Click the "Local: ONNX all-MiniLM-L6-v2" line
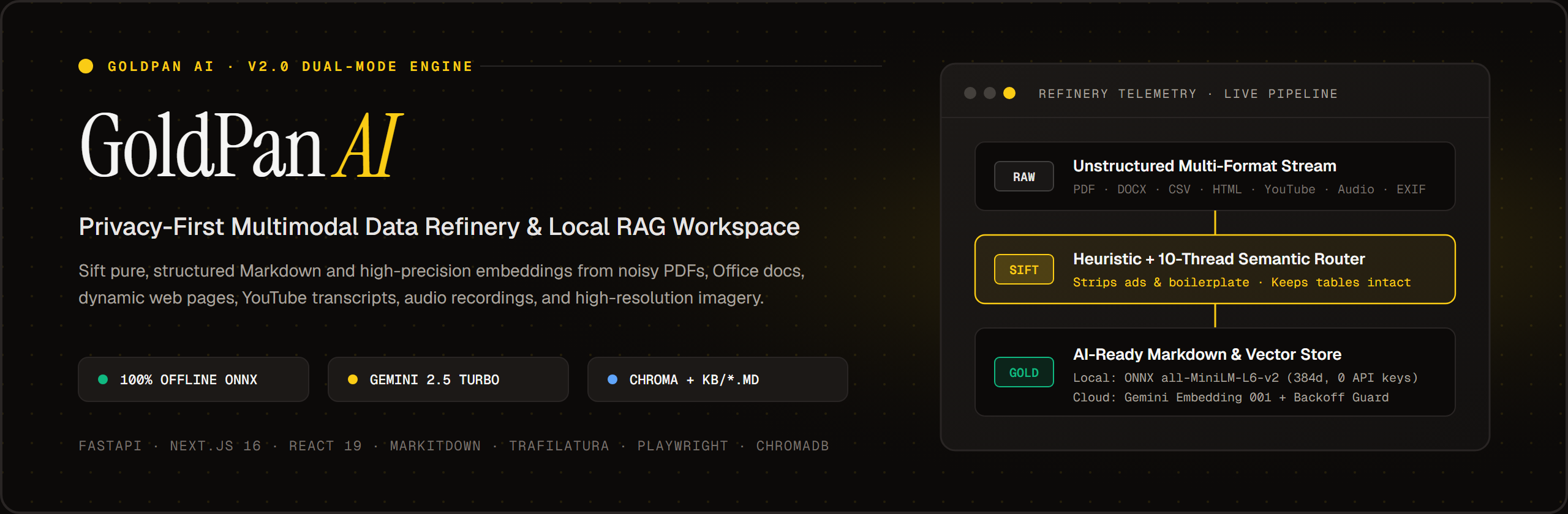This screenshot has width=1568, height=514. [1245, 378]
